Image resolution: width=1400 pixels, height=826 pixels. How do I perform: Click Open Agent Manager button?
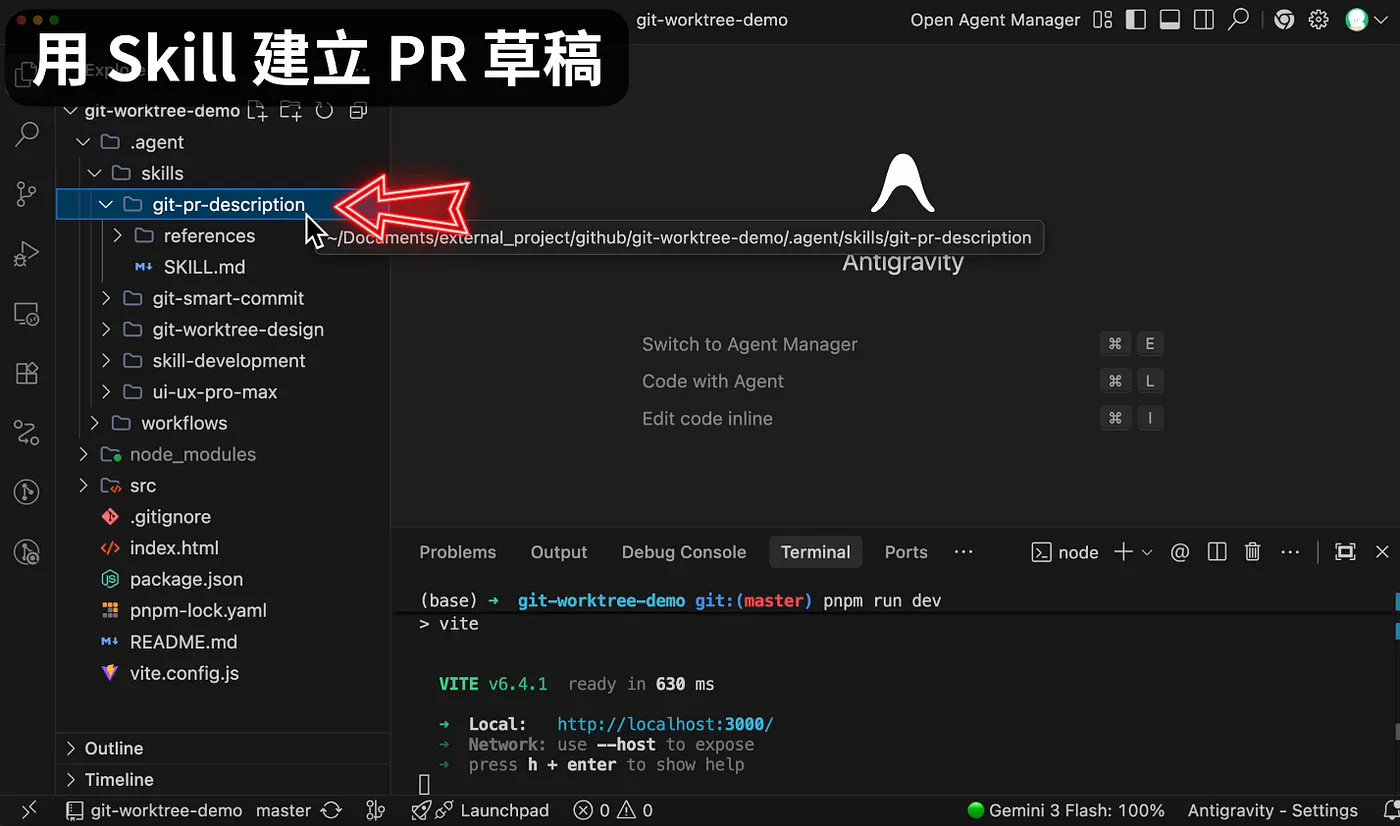[995, 20]
